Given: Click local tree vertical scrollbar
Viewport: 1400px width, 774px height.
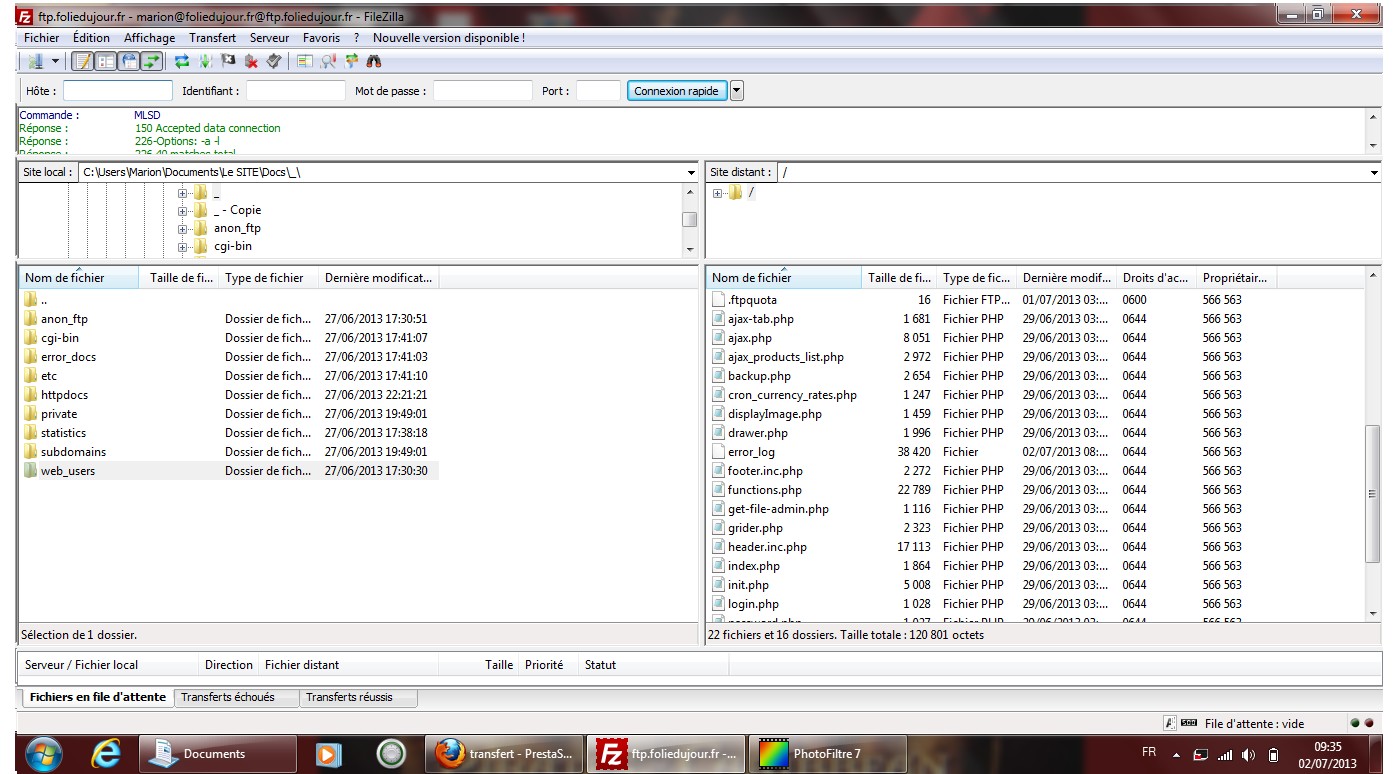Looking at the screenshot, I should coord(690,220).
